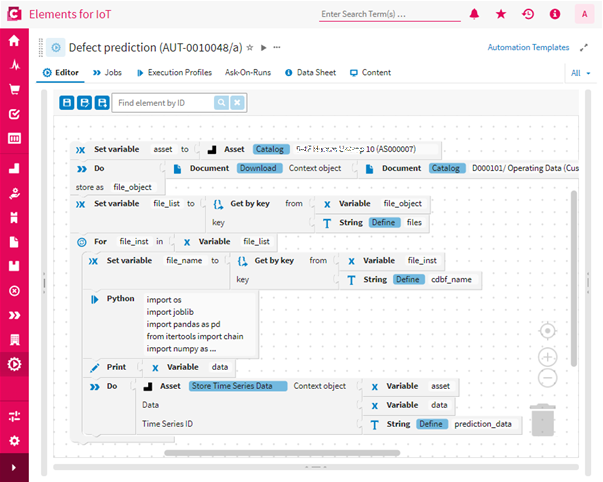
Task: Click the Elements for IoT logo
Action: [14, 14]
